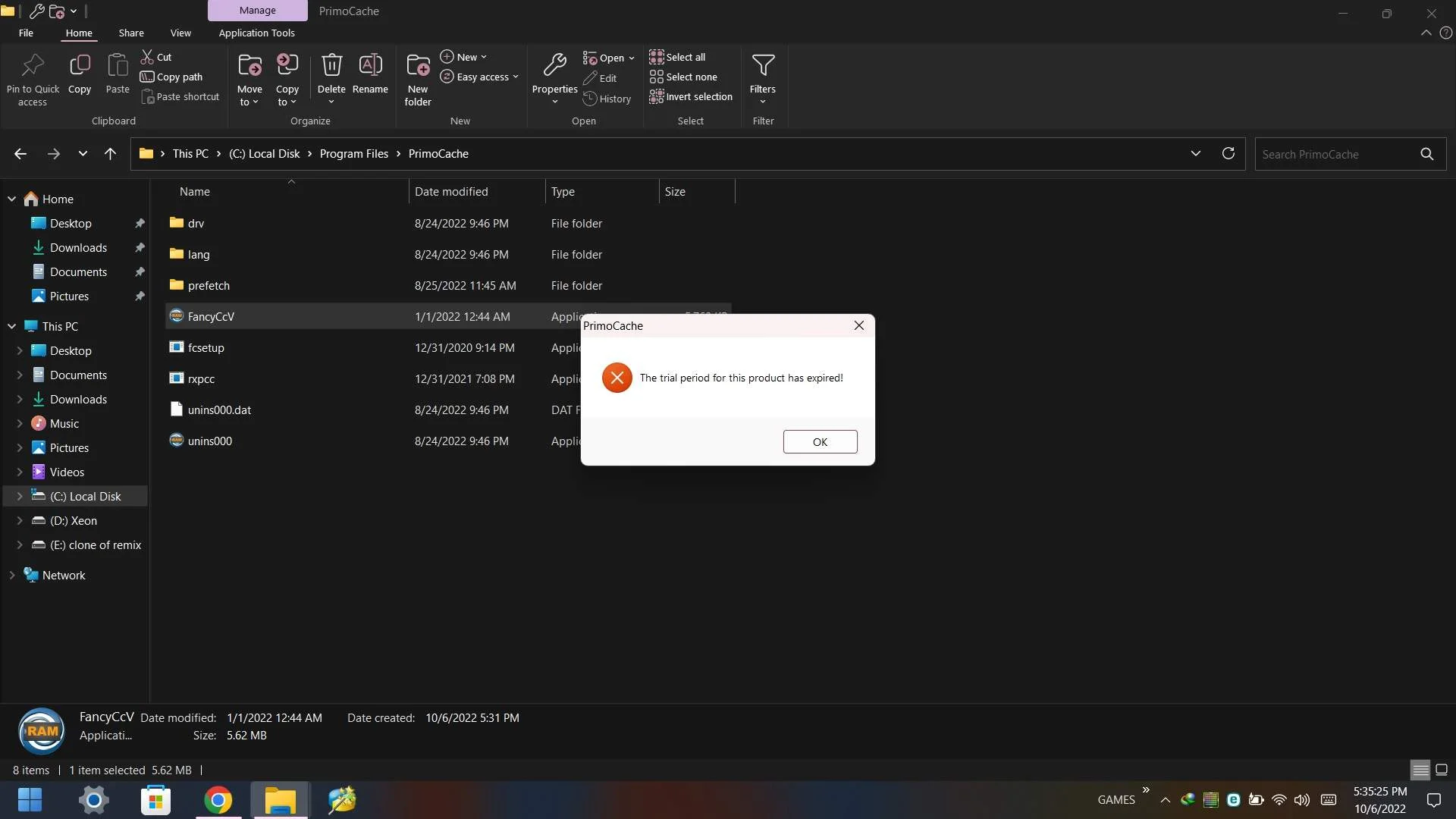This screenshot has width=1456, height=819.
Task: Open the Help question mark icon
Action: 1446,33
